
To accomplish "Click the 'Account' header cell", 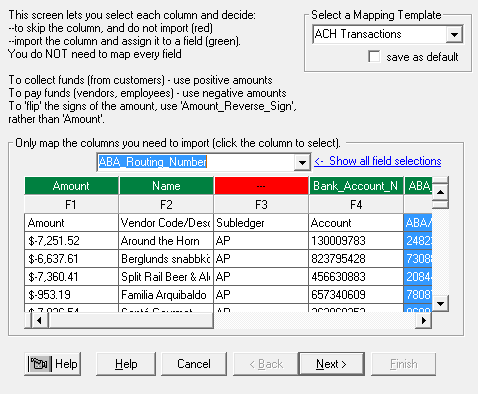I will click(x=356, y=223).
